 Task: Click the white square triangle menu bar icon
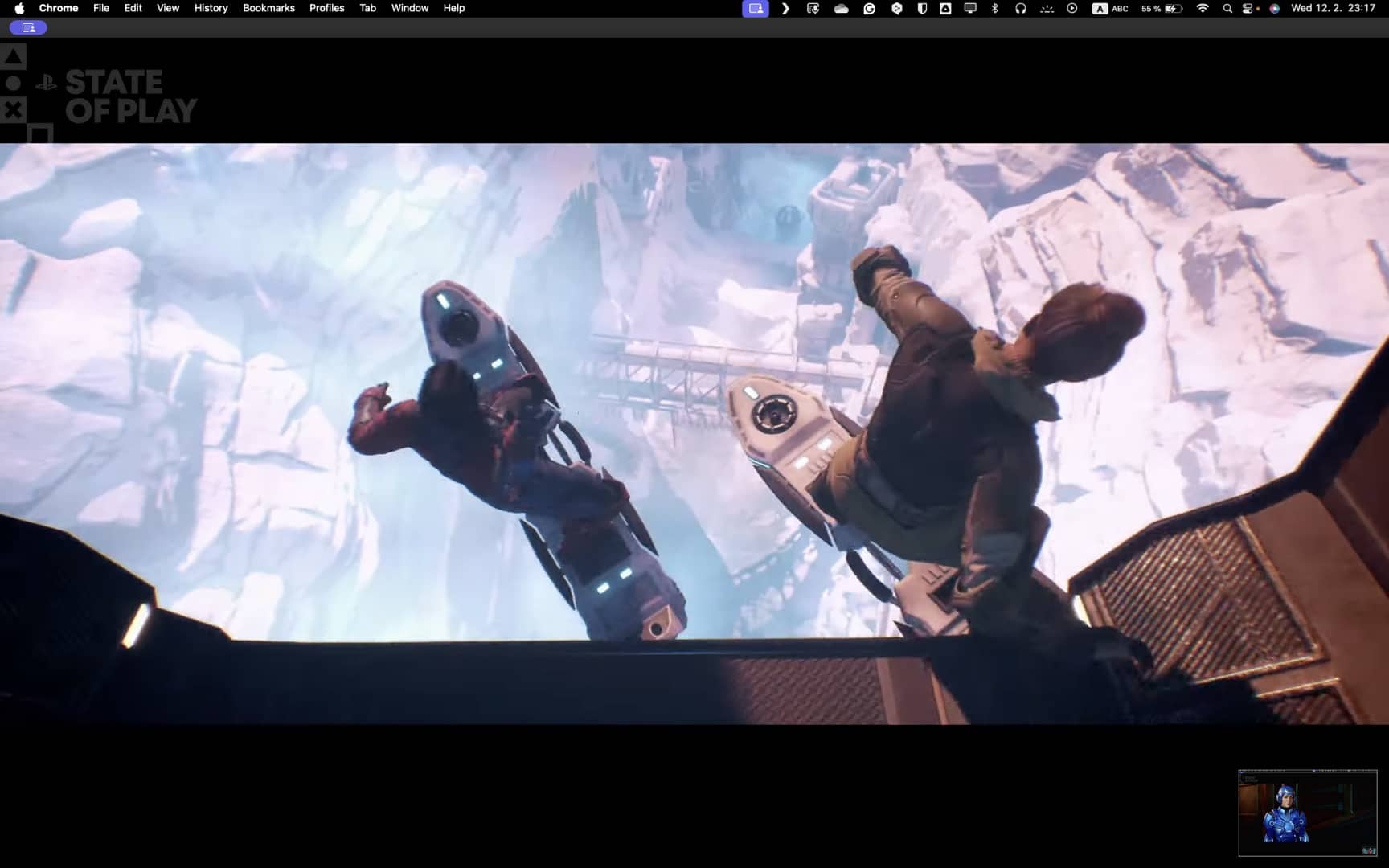pos(945,8)
